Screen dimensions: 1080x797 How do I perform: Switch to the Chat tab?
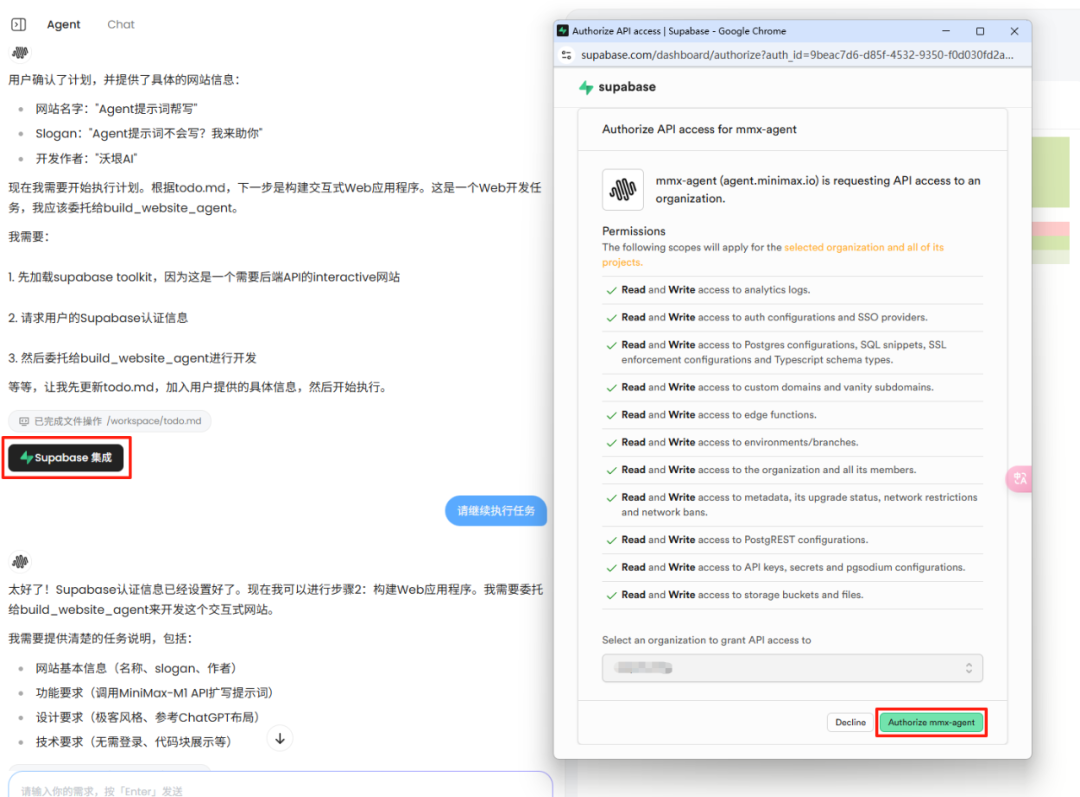[121, 25]
